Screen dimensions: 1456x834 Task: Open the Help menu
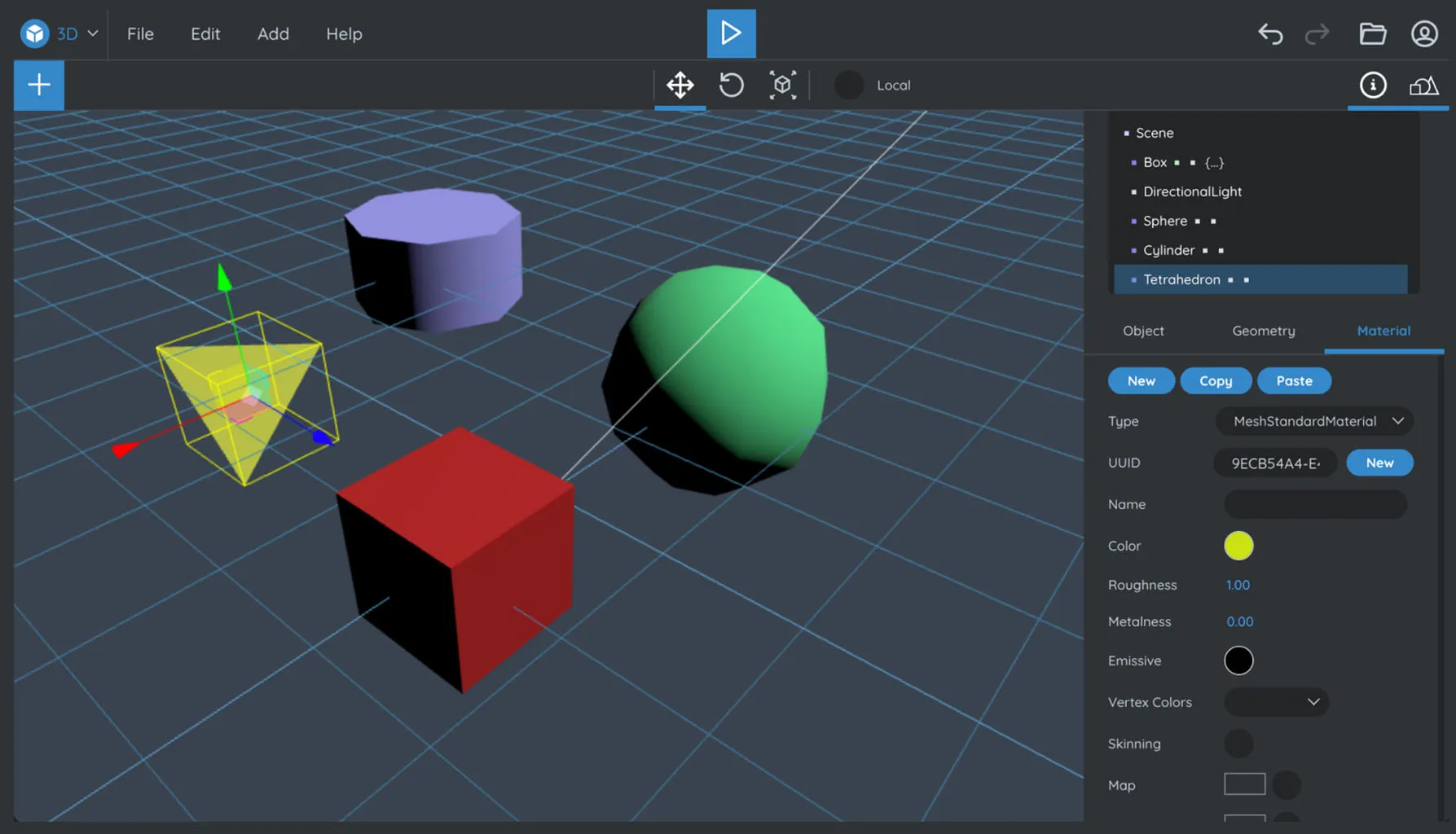click(x=344, y=33)
